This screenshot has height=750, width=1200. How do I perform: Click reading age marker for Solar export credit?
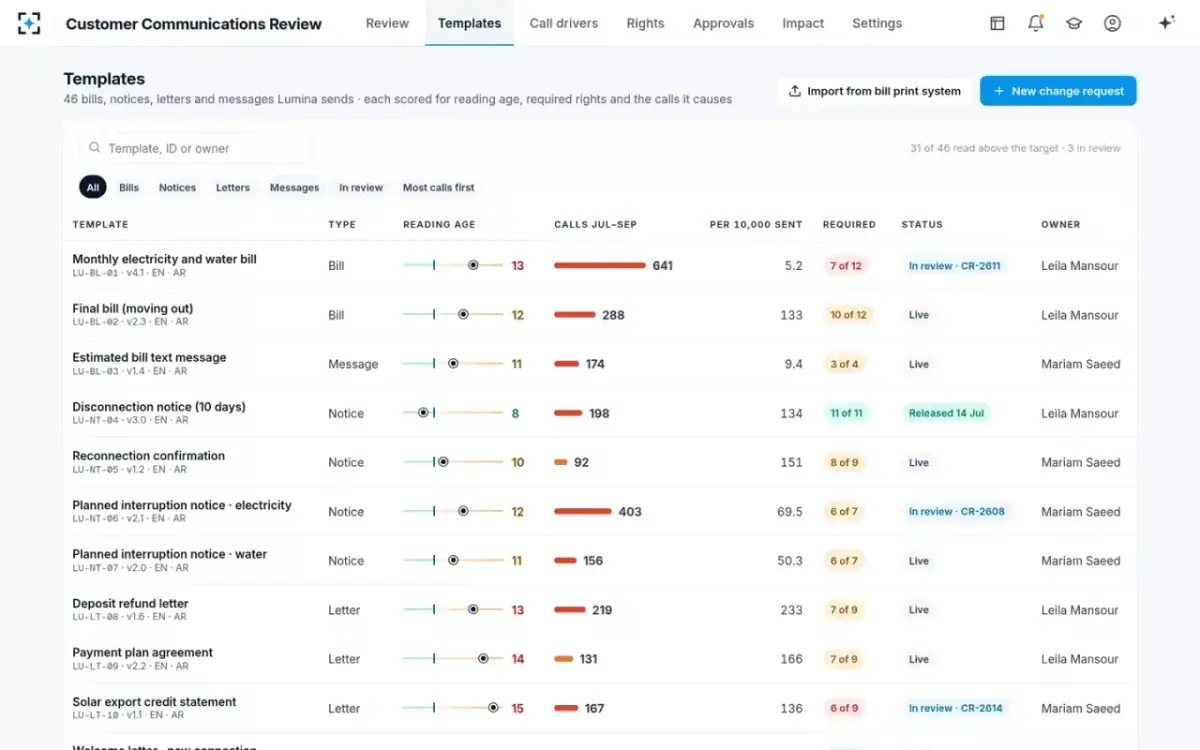(493, 707)
